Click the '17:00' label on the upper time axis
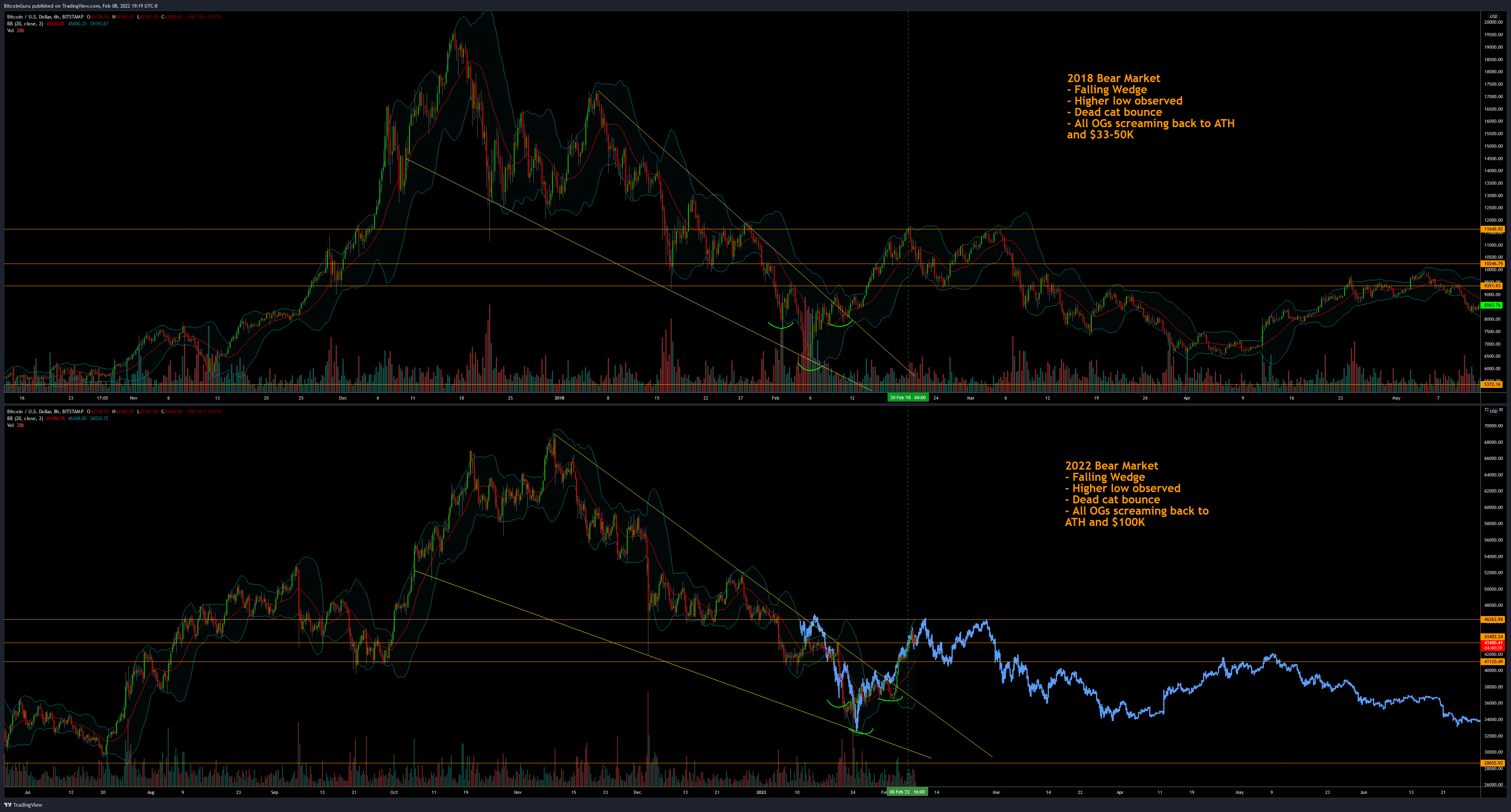The image size is (1511, 812). point(102,398)
